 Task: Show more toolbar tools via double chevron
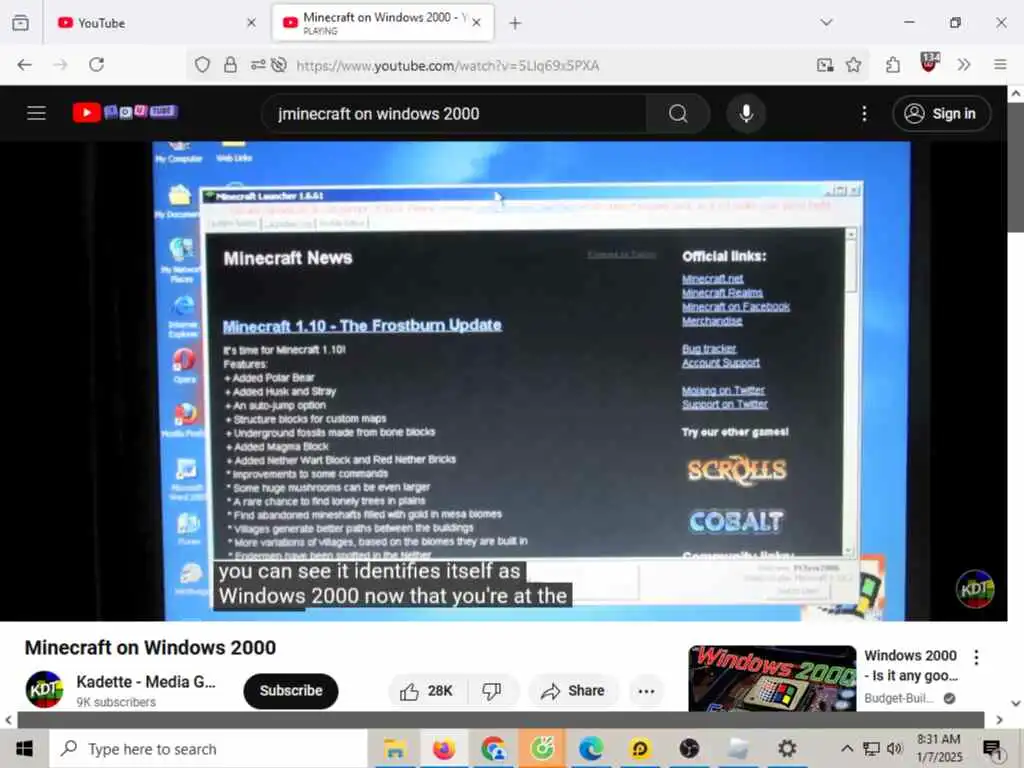click(x=964, y=65)
